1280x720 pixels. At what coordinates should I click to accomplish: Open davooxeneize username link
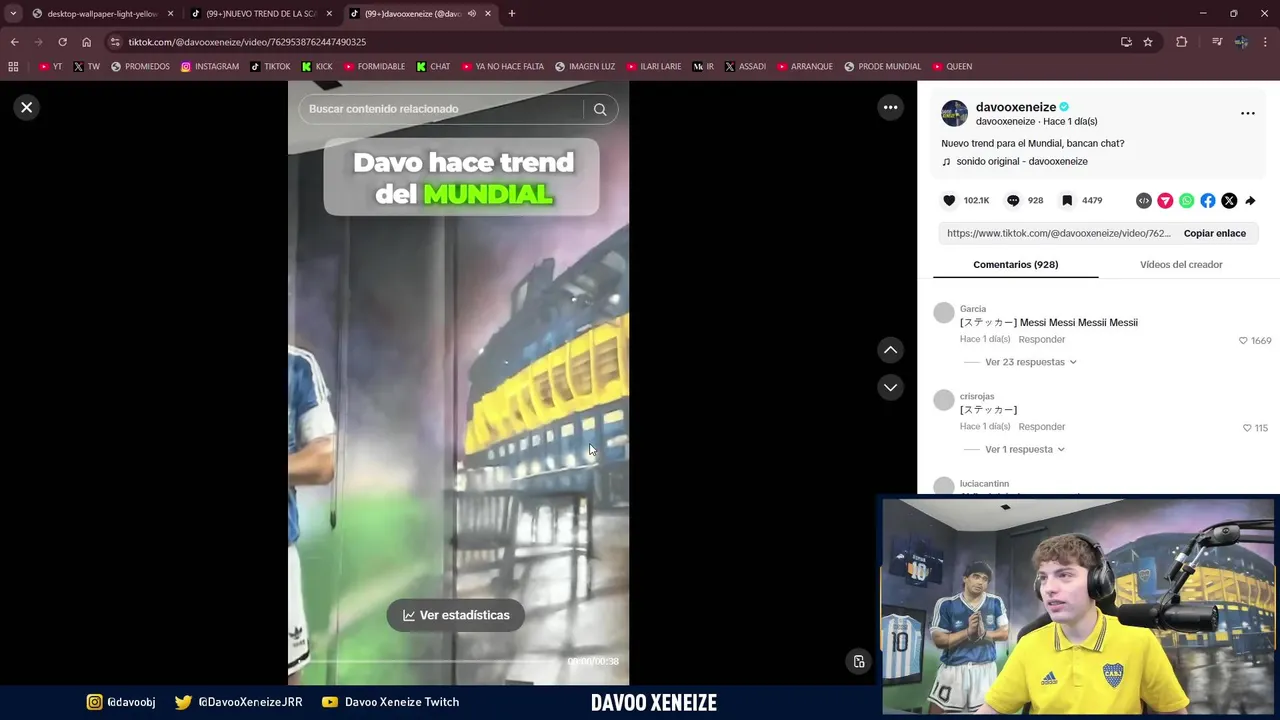(x=1016, y=107)
